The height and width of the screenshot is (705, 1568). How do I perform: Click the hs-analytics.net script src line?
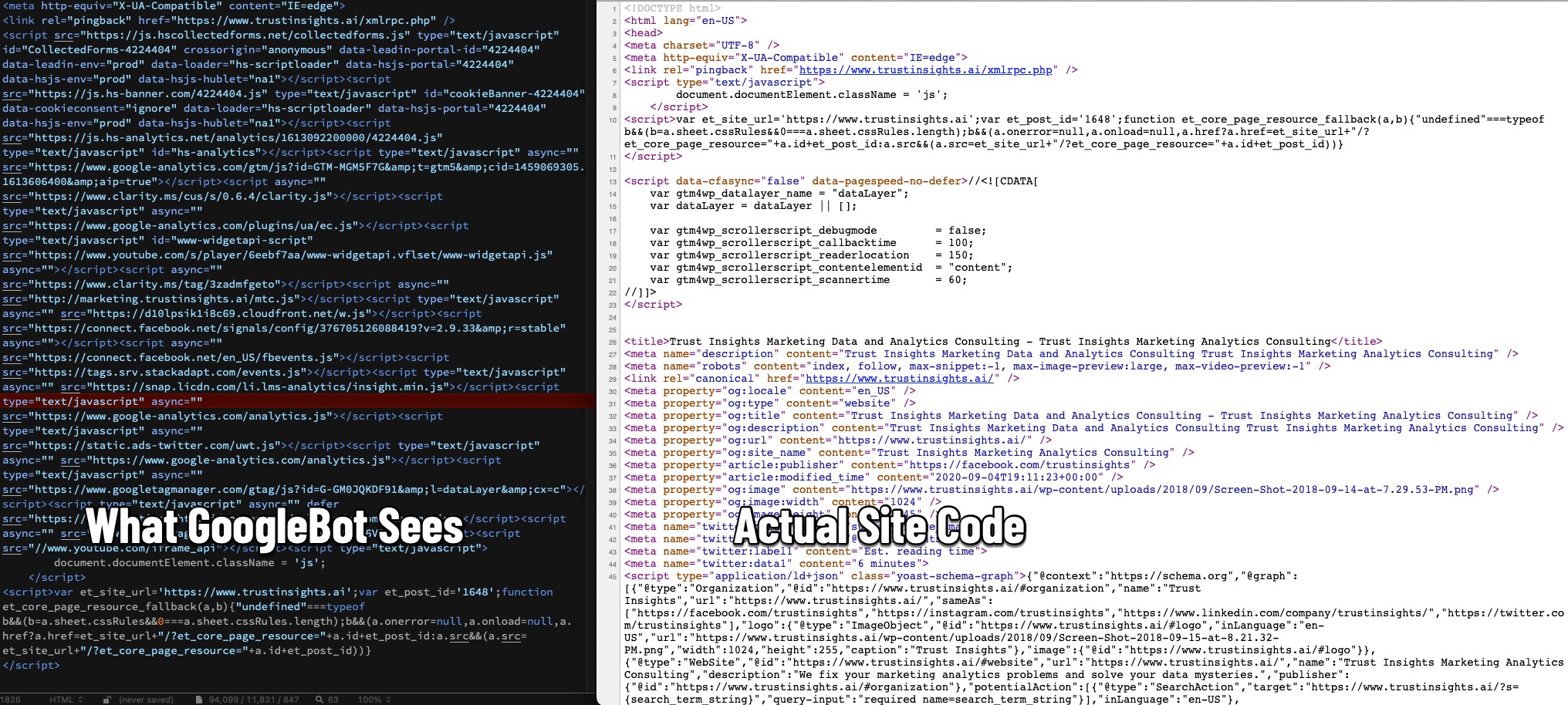(222, 137)
